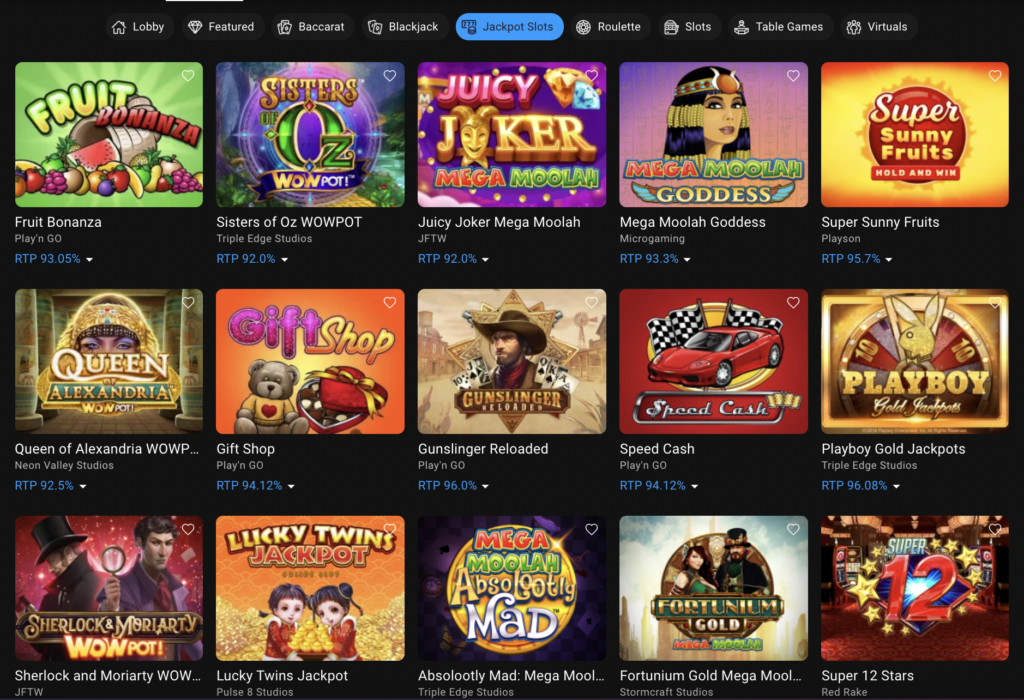Image resolution: width=1024 pixels, height=700 pixels.
Task: Play Juicy Joker Mega Moolah via thumbnail
Action: 512,135
